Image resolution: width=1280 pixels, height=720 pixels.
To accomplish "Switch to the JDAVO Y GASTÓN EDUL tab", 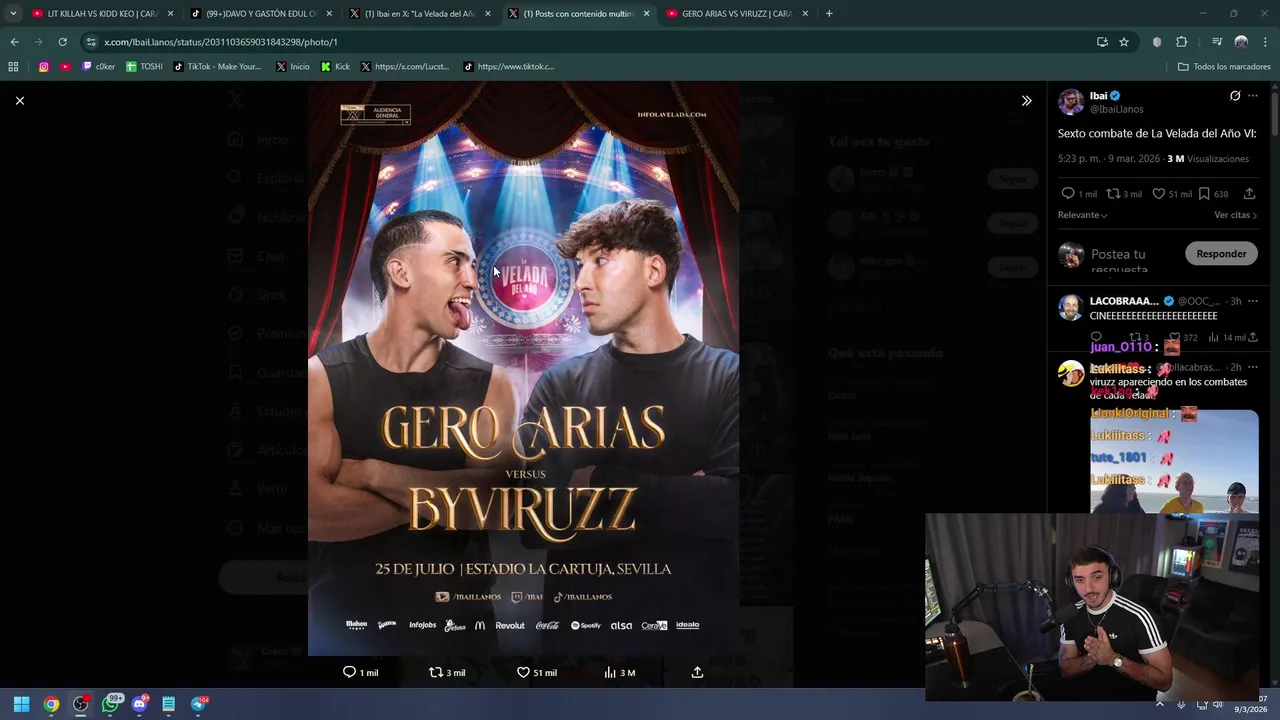I will click(x=261, y=14).
